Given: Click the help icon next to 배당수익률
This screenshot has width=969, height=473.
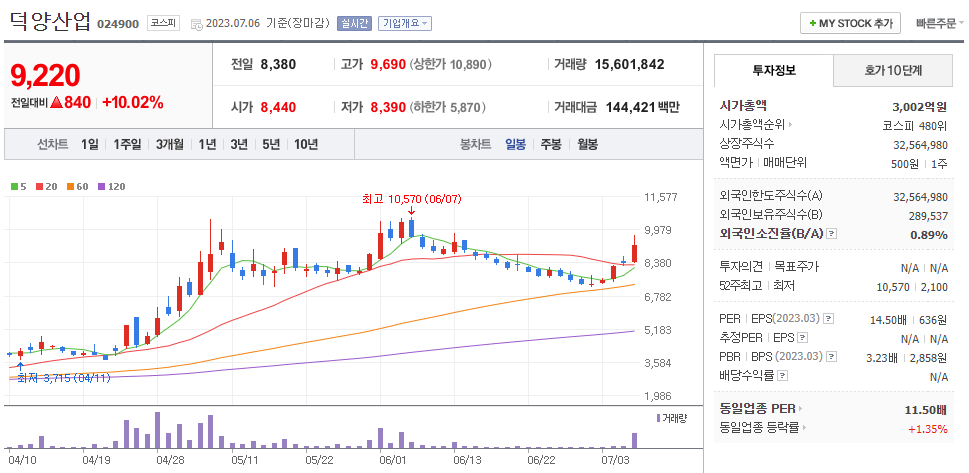Looking at the screenshot, I should tap(782, 375).
